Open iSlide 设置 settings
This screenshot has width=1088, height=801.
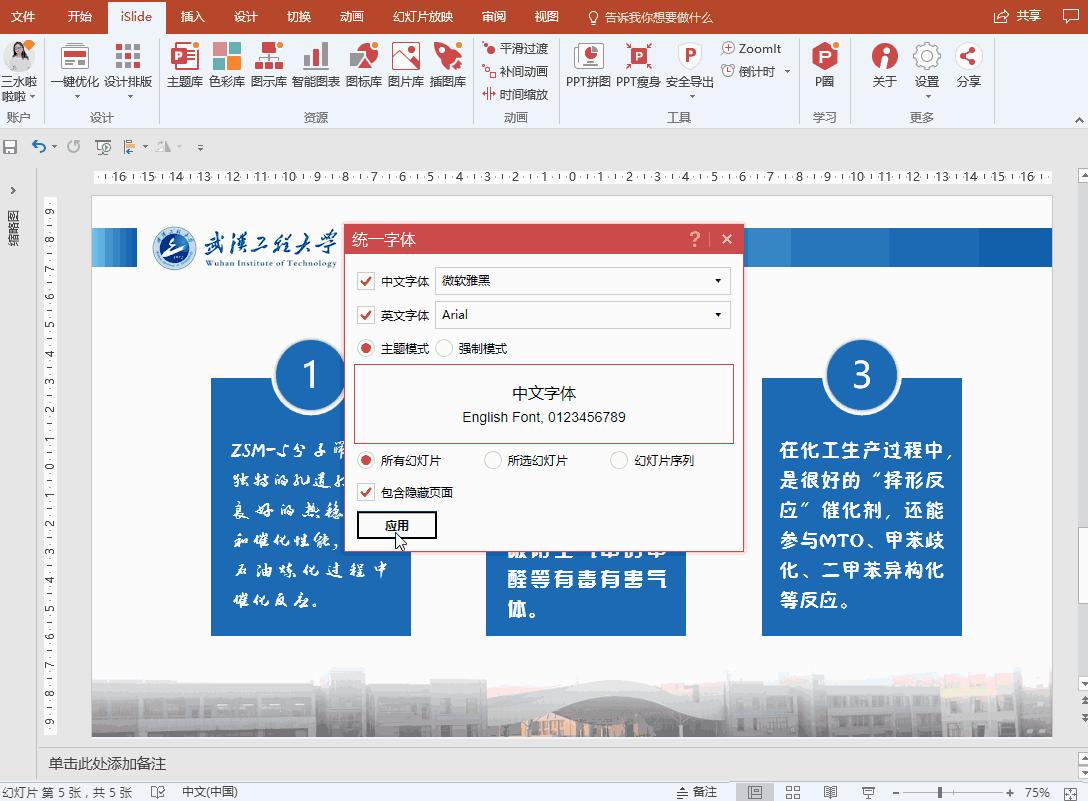tap(926, 65)
